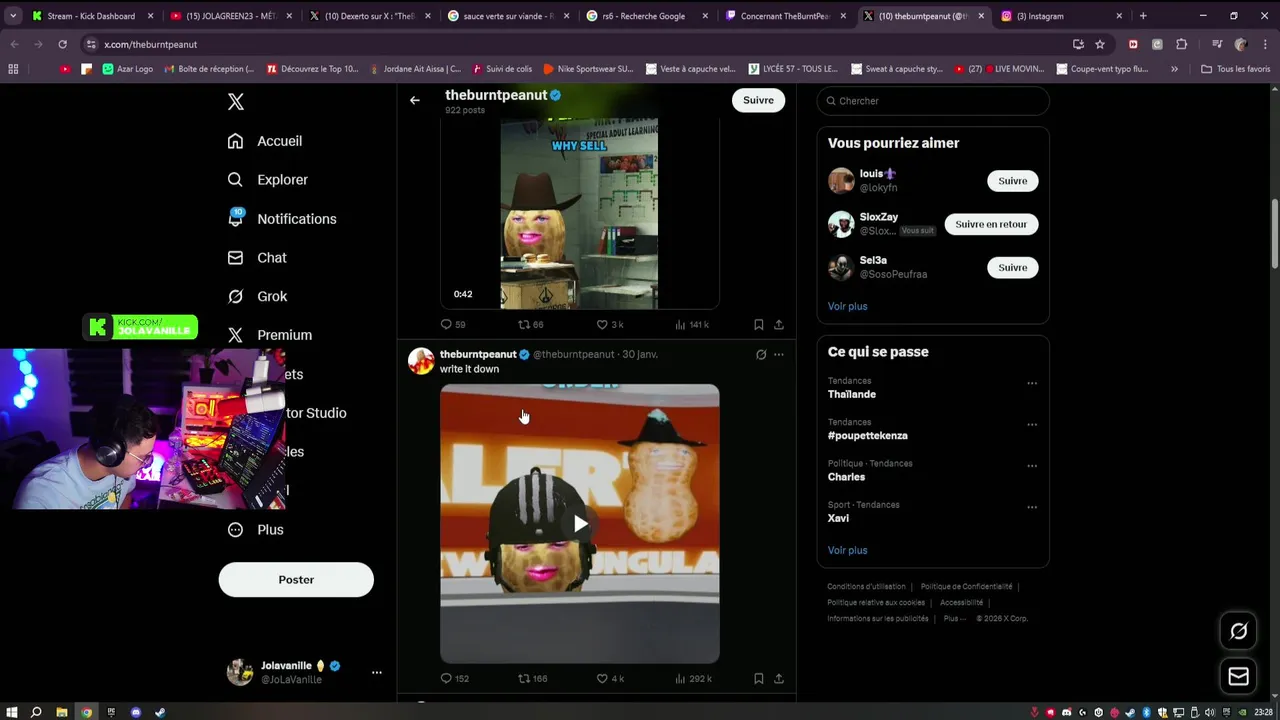Open more options on 'write it down' post

click(779, 354)
